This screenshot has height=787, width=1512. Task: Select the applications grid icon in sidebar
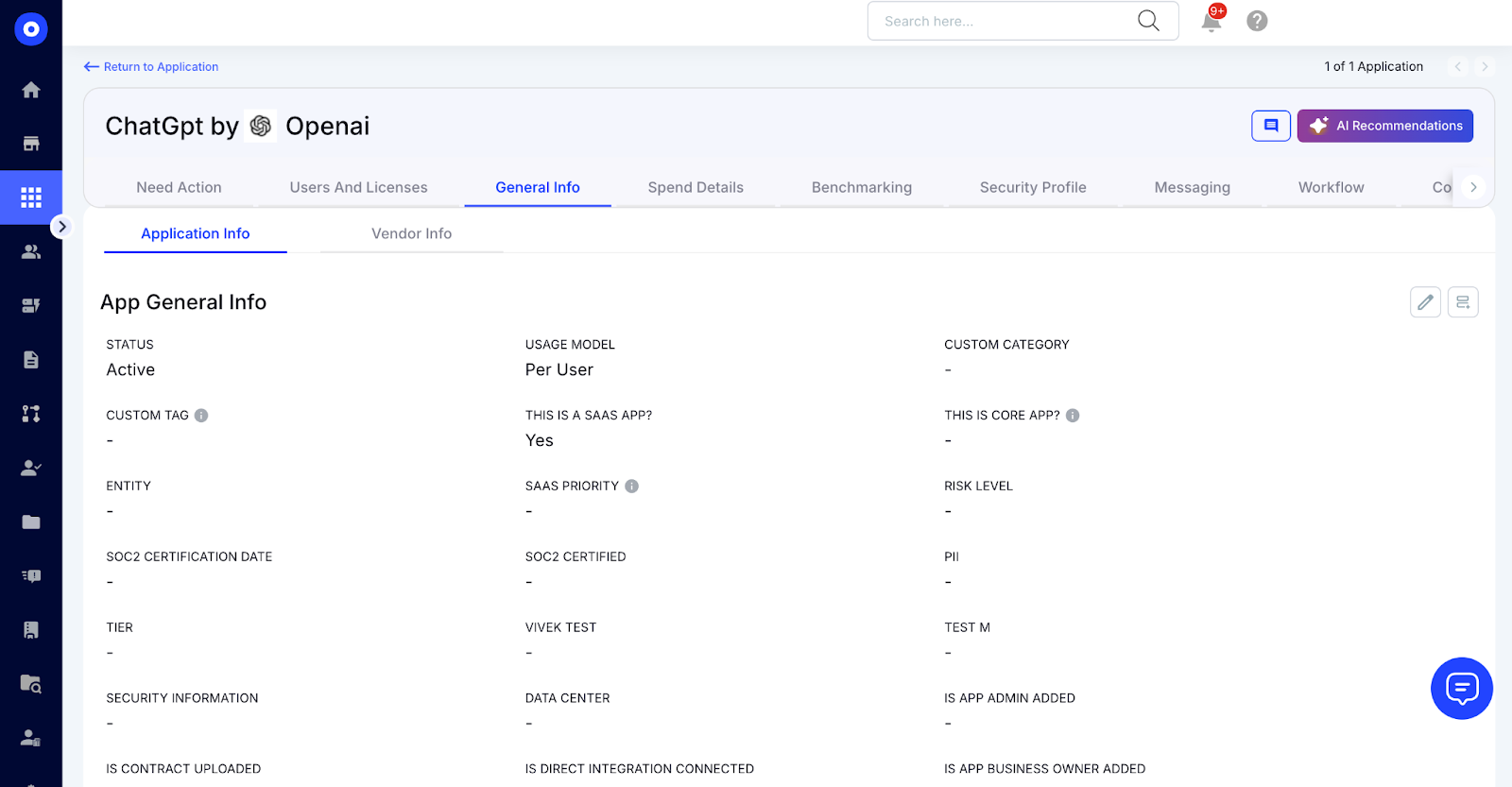pos(31,197)
